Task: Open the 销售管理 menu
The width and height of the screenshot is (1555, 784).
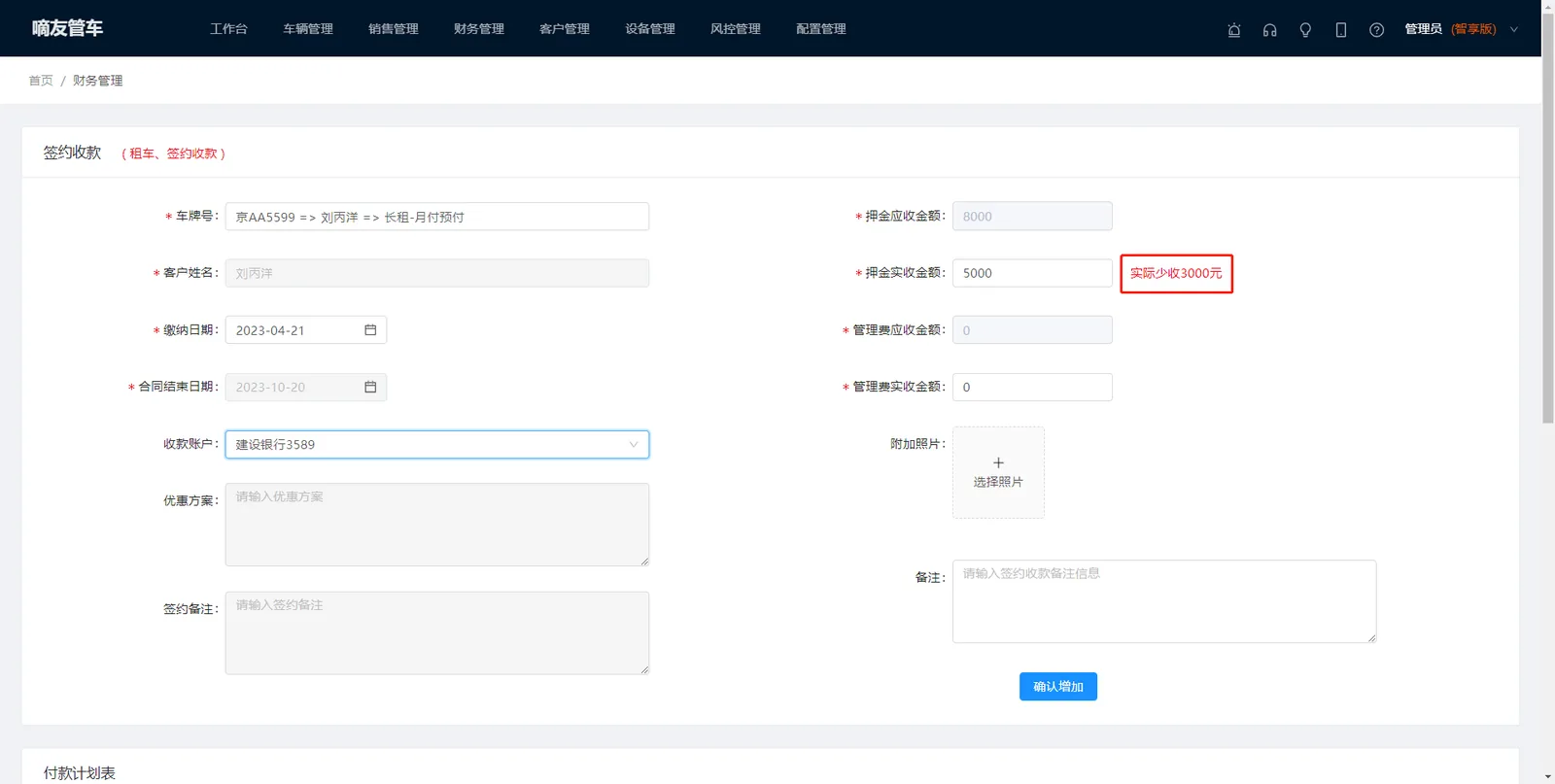Action: click(394, 29)
